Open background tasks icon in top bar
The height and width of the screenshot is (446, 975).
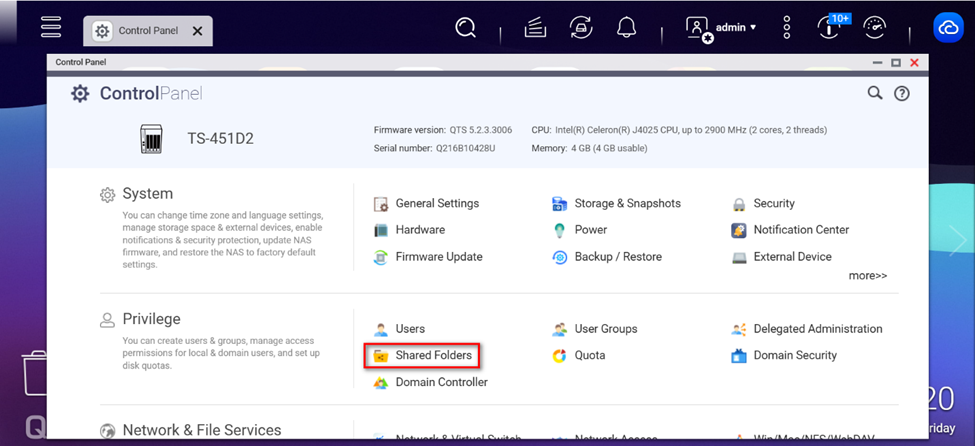coord(536,28)
